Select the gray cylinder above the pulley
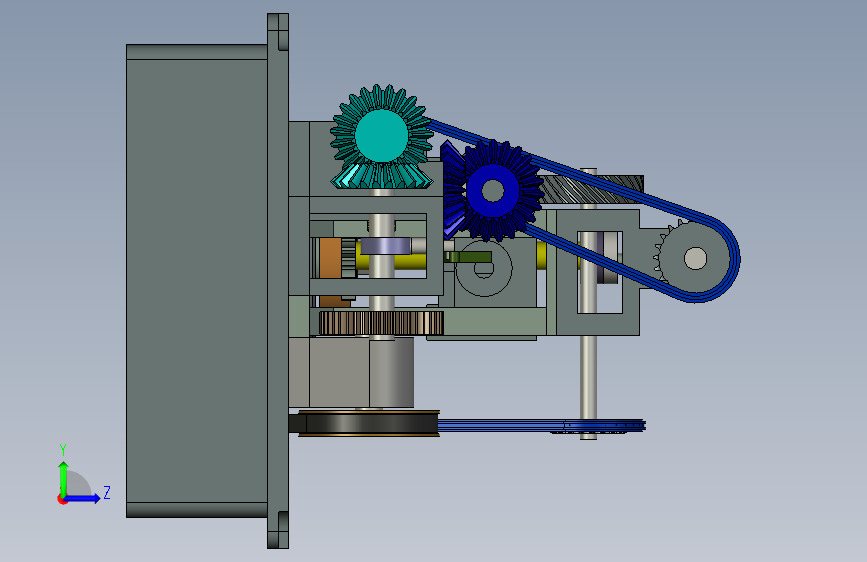The image size is (867, 562). (391, 374)
